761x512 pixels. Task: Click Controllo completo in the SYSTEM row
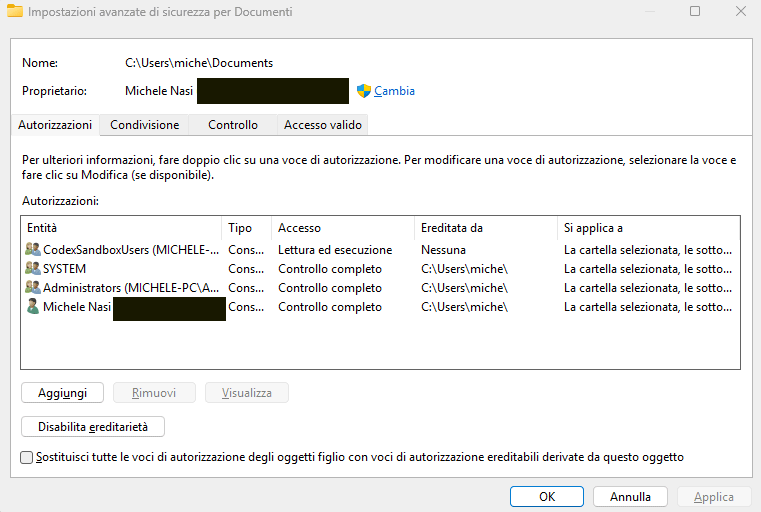330,268
